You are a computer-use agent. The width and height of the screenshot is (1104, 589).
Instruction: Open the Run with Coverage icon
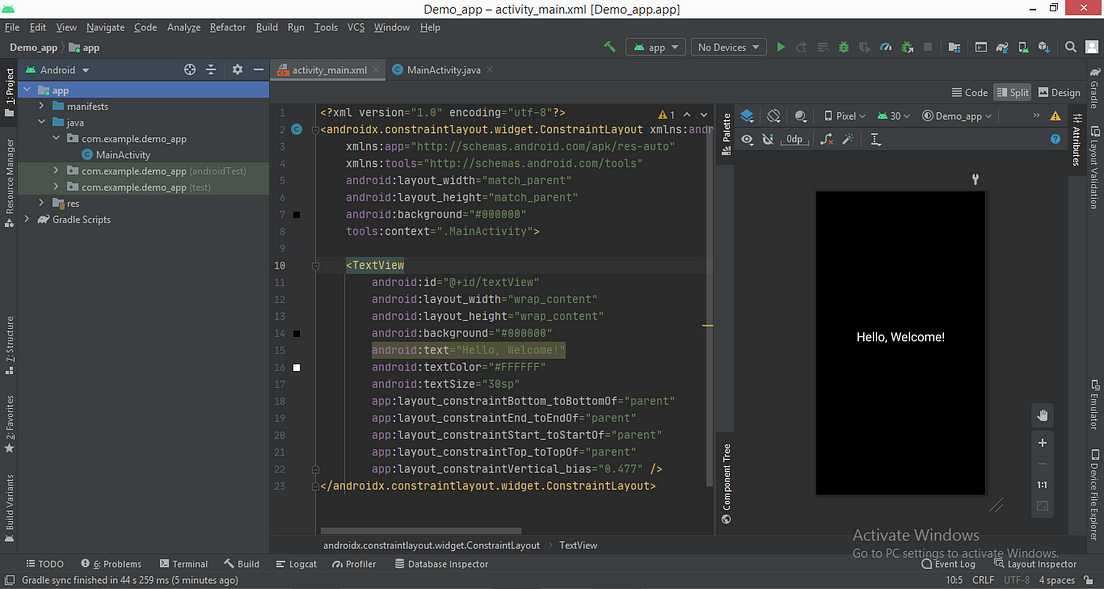pyautogui.click(x=865, y=47)
